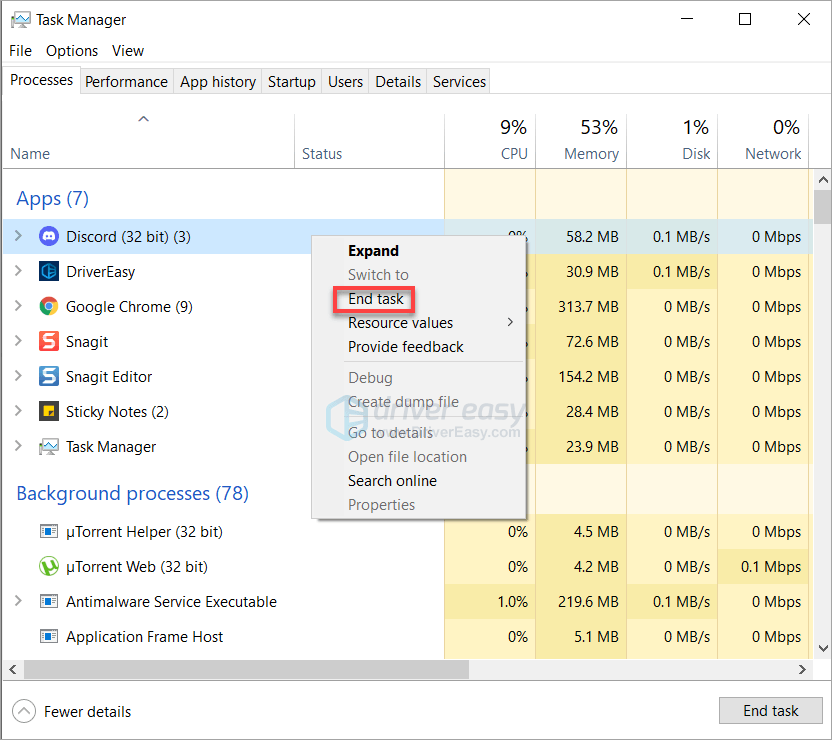Select Search online in context menu
This screenshot has width=832, height=740.
(392, 481)
